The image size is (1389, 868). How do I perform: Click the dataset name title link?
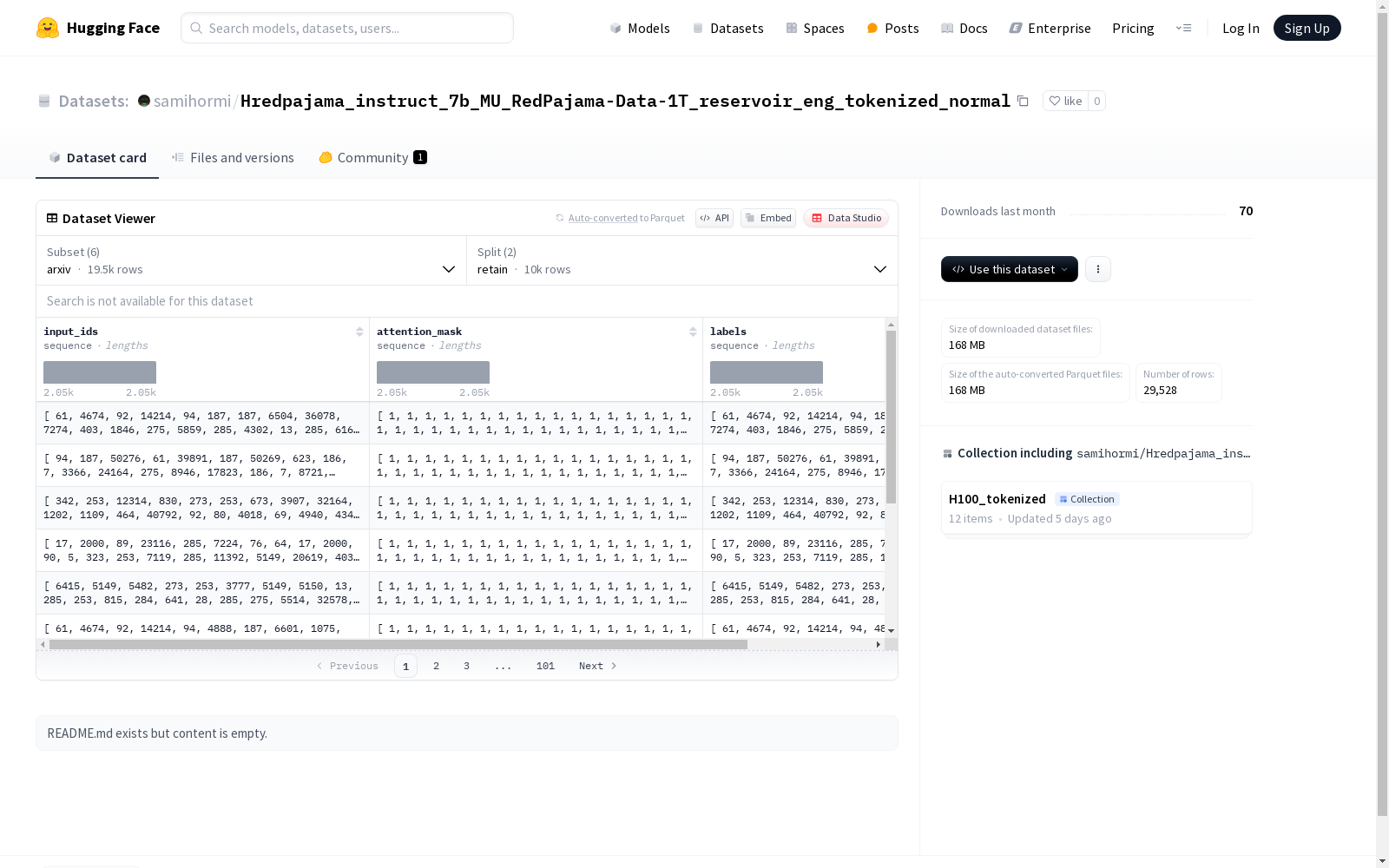[625, 101]
